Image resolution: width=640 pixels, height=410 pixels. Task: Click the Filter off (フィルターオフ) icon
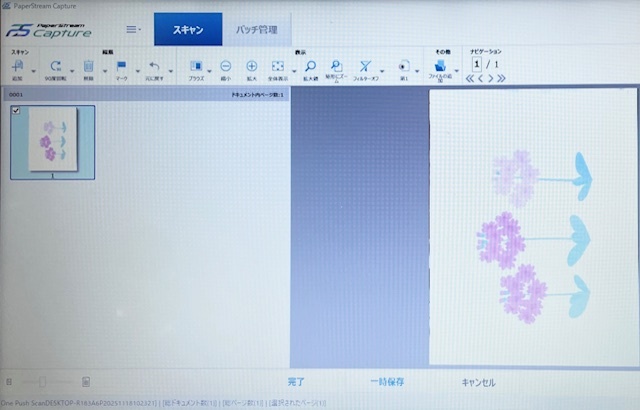click(x=365, y=66)
